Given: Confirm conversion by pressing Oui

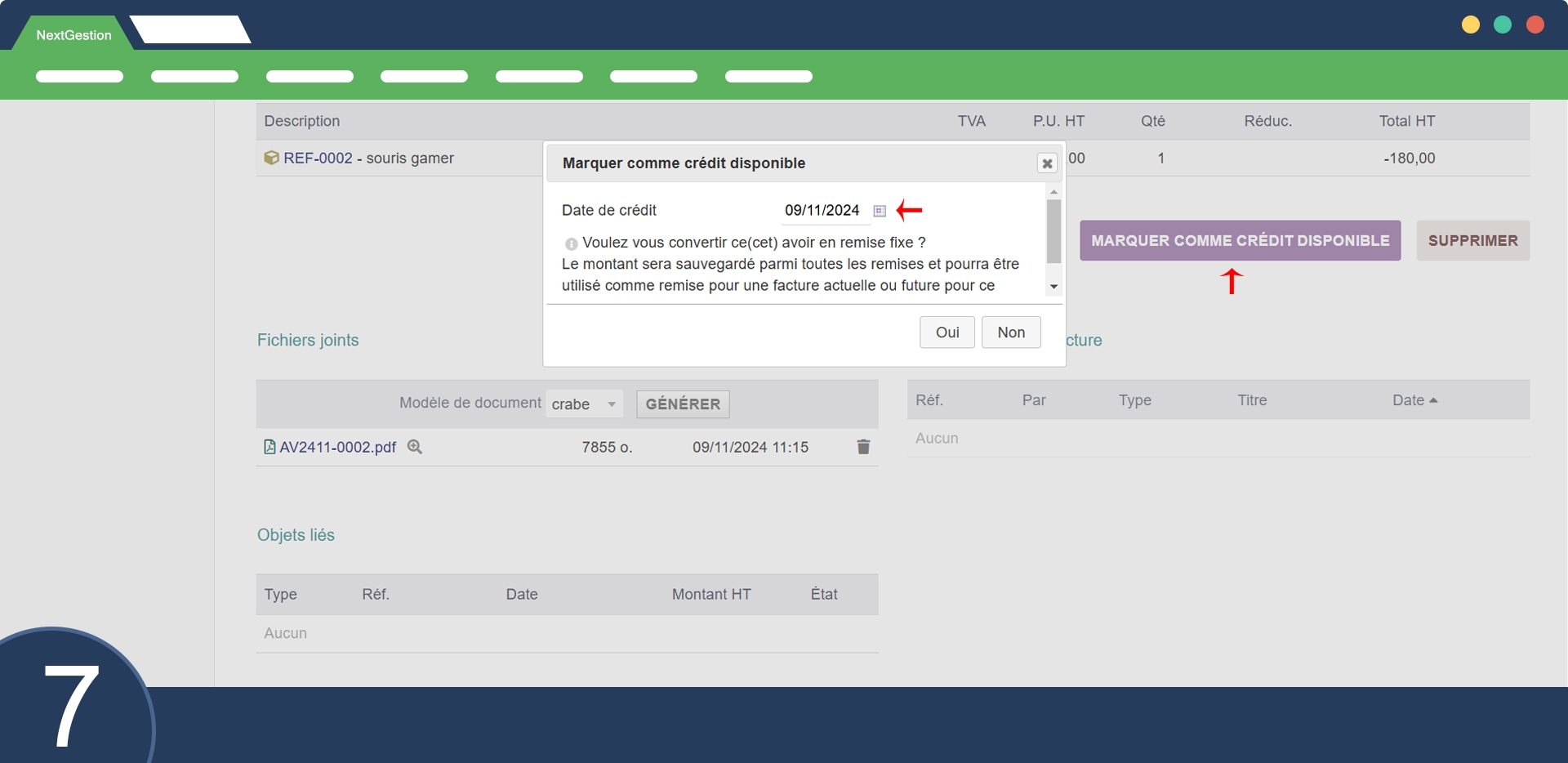Looking at the screenshot, I should [947, 332].
